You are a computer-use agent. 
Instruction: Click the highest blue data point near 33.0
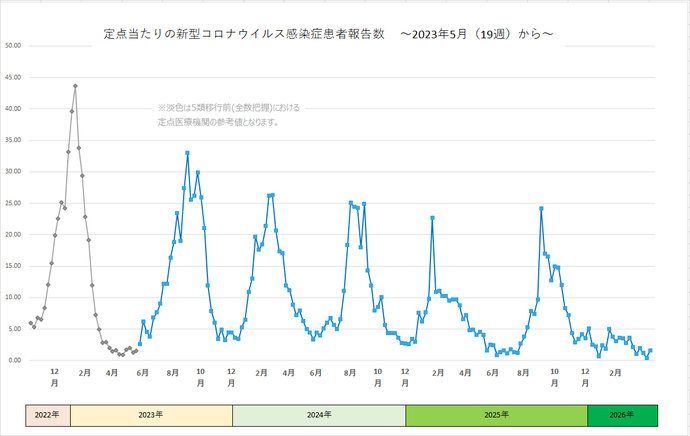(187, 153)
